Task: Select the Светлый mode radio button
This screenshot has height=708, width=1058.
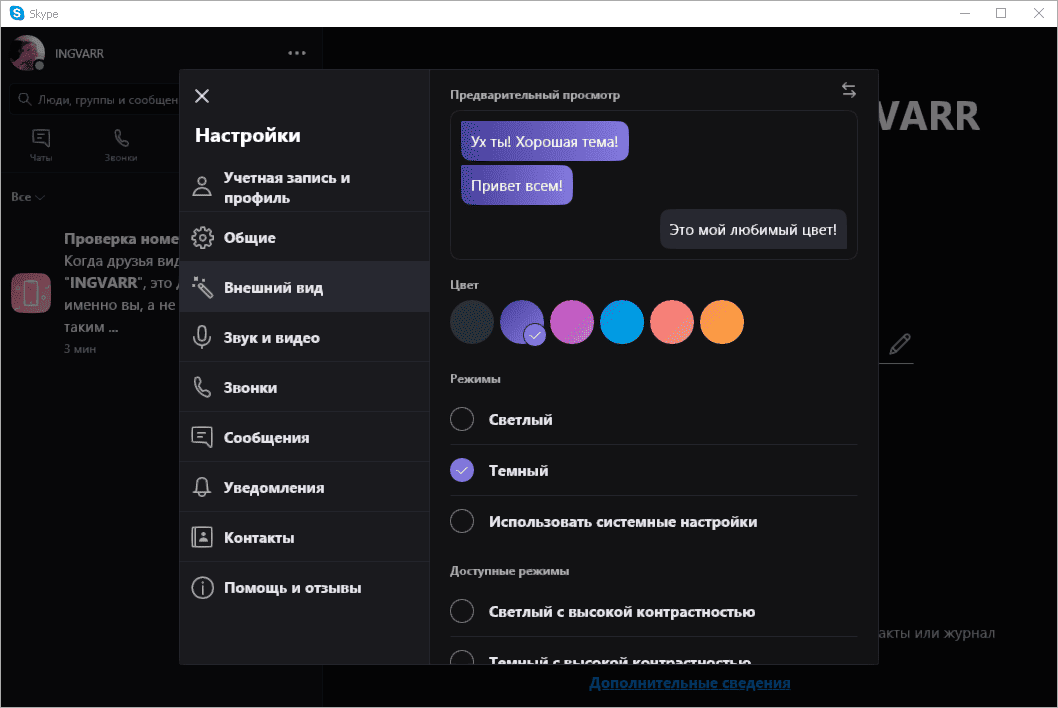Action: tap(462, 419)
